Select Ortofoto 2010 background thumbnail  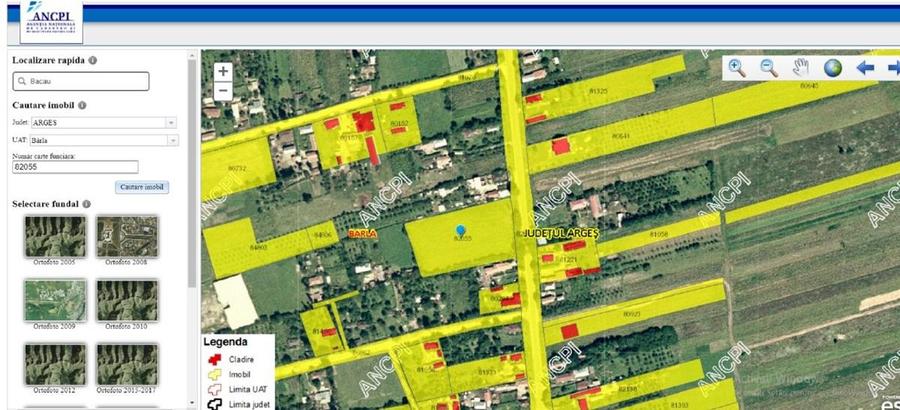pyautogui.click(x=126, y=300)
